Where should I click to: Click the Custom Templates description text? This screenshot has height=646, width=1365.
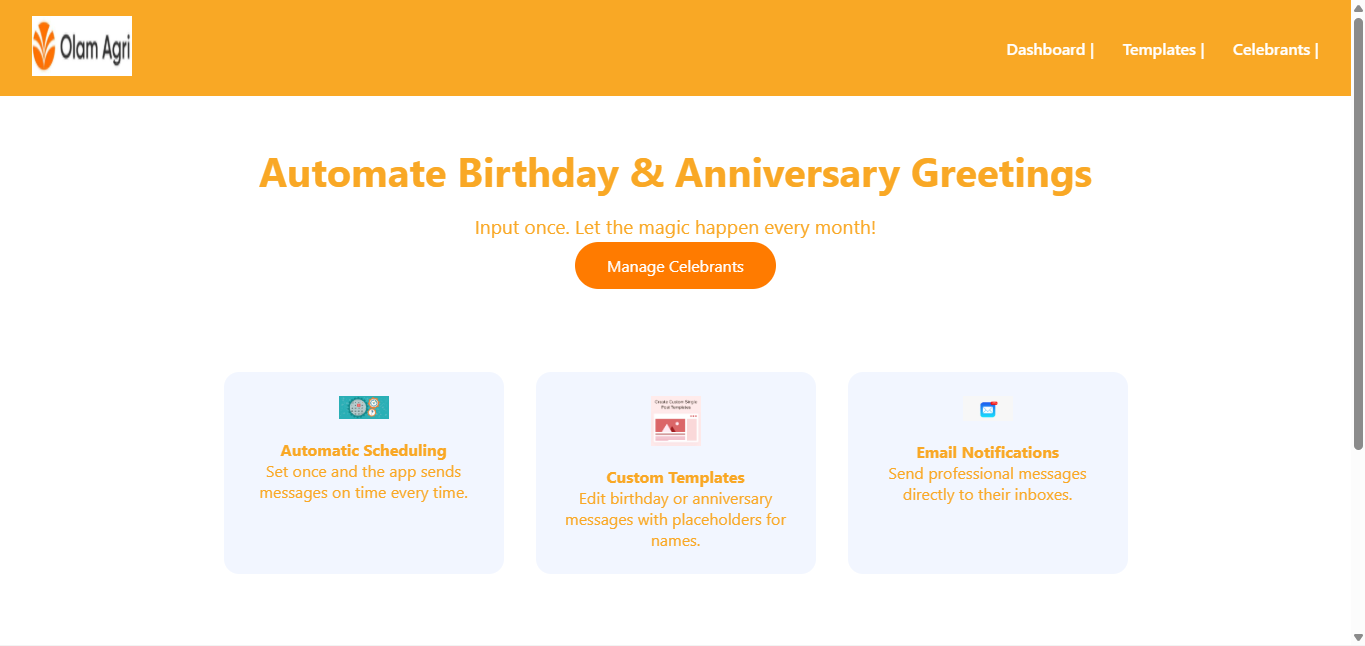tap(676, 520)
